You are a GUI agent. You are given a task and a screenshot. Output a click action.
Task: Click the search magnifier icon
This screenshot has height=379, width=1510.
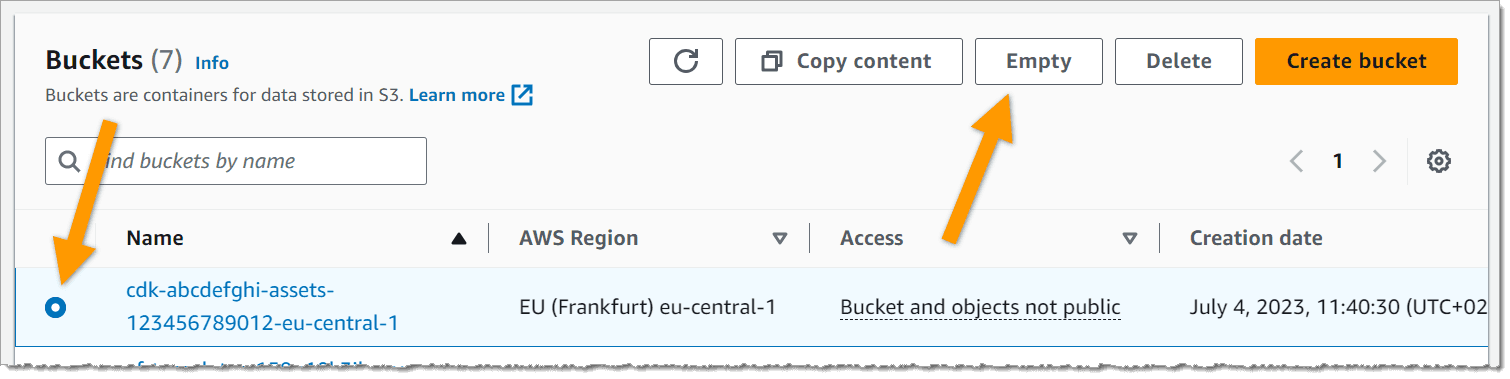coord(69,161)
